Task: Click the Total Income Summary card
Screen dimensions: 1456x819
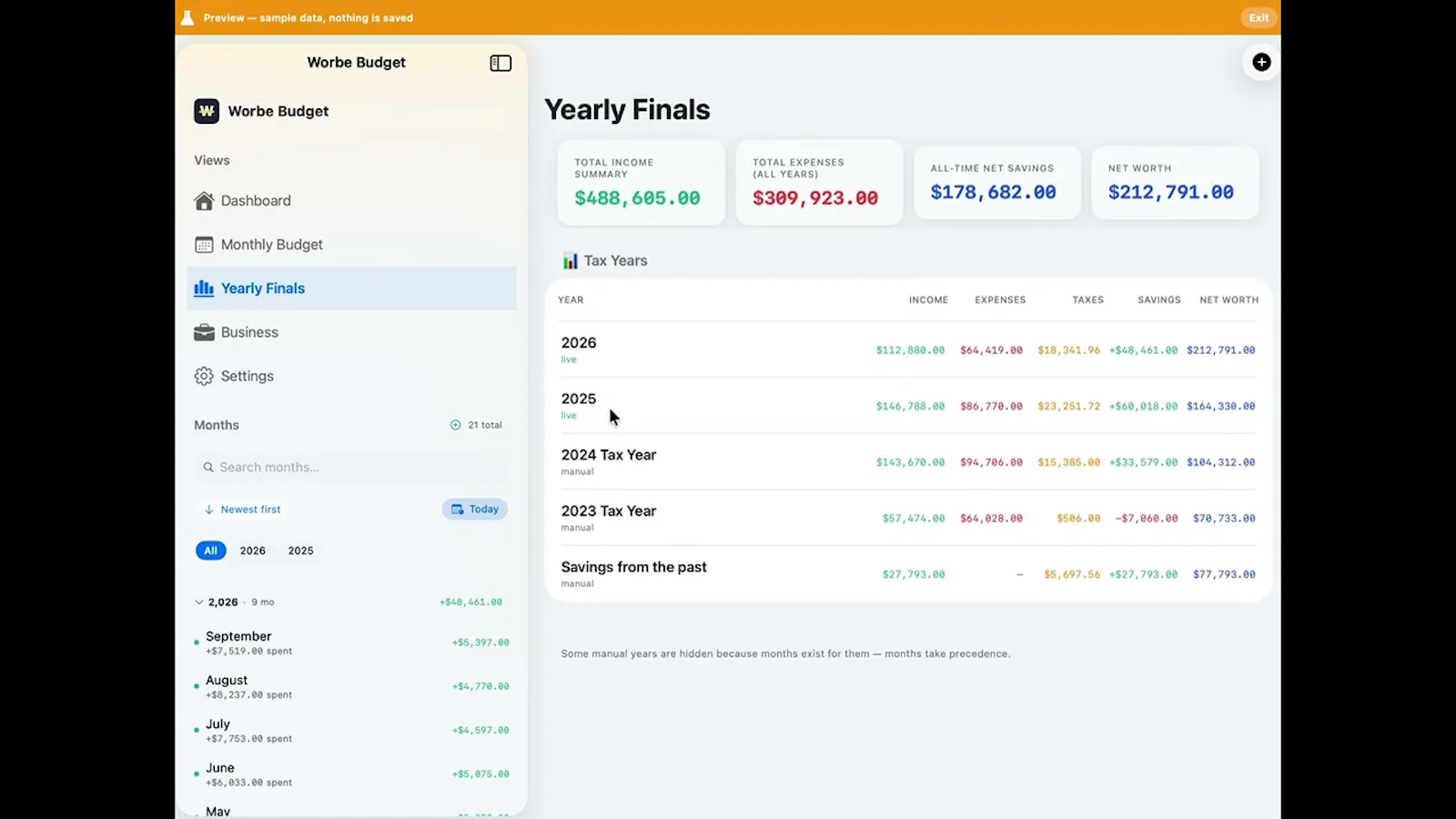Action: [642, 182]
